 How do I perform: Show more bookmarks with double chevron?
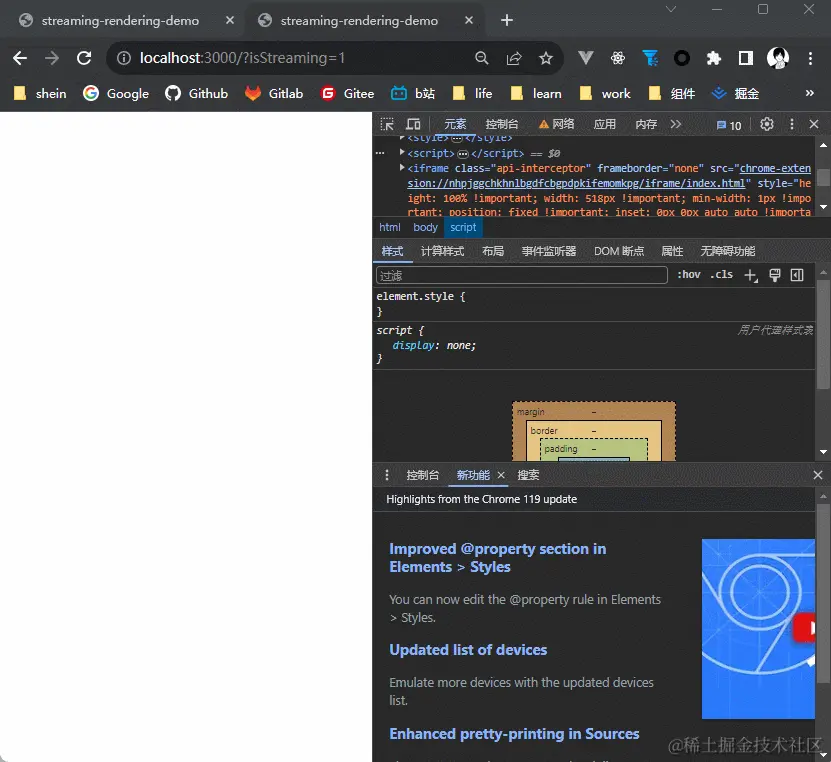(809, 93)
